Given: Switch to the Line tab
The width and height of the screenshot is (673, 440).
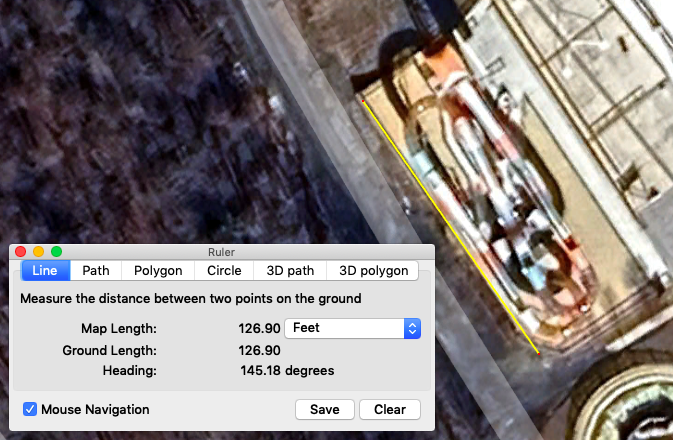Looking at the screenshot, I should point(45,270).
